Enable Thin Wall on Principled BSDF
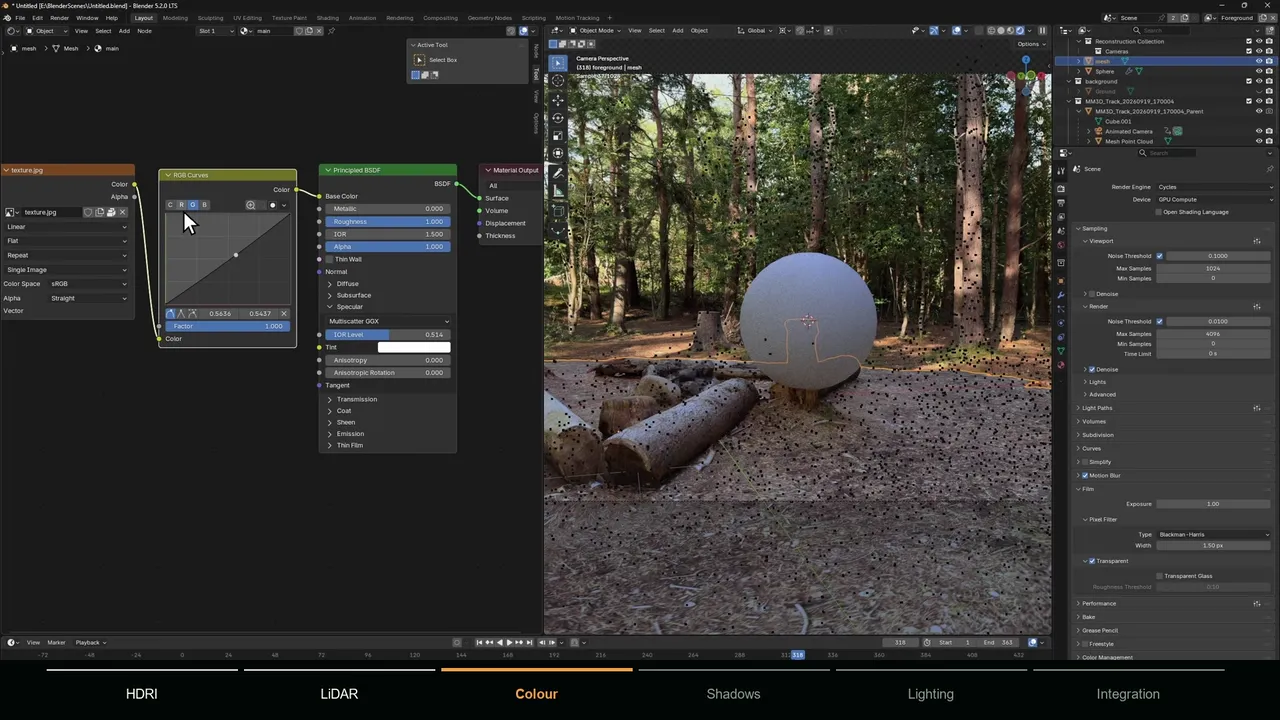This screenshot has width=1280, height=720. coord(330,259)
